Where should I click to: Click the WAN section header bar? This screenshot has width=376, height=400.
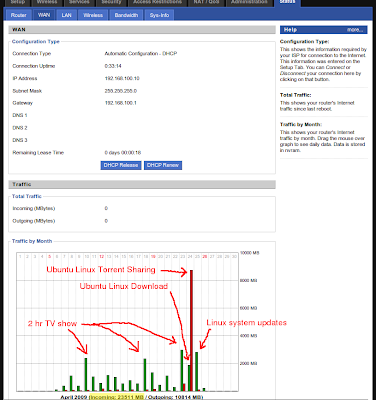coord(142,30)
